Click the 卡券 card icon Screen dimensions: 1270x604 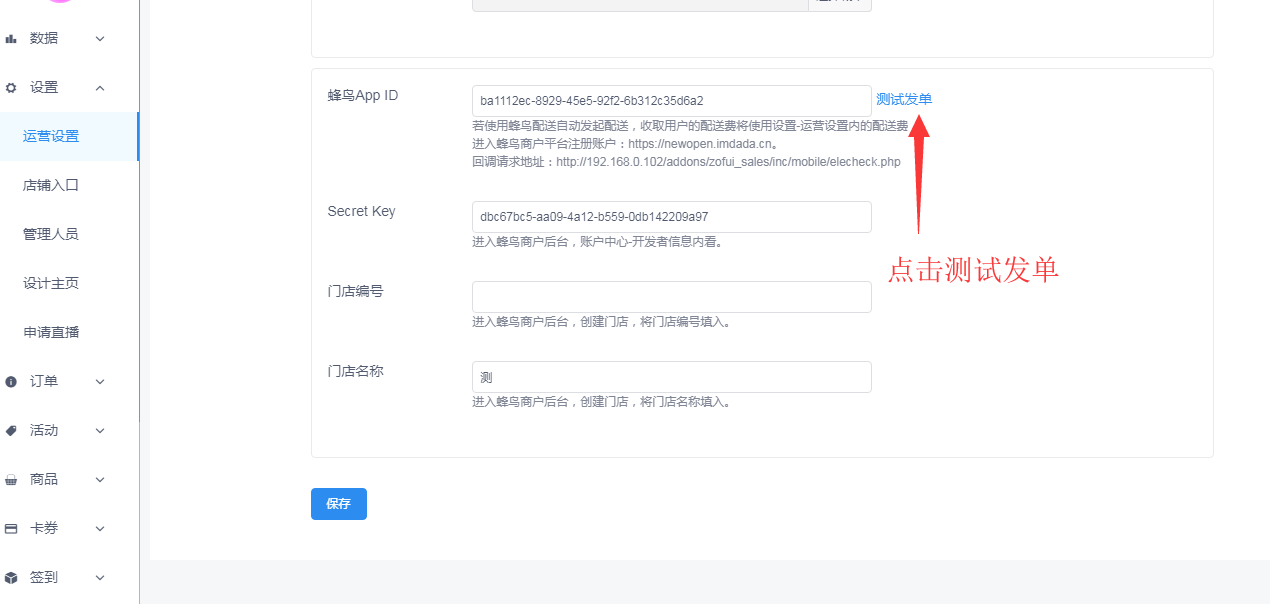(x=11, y=529)
